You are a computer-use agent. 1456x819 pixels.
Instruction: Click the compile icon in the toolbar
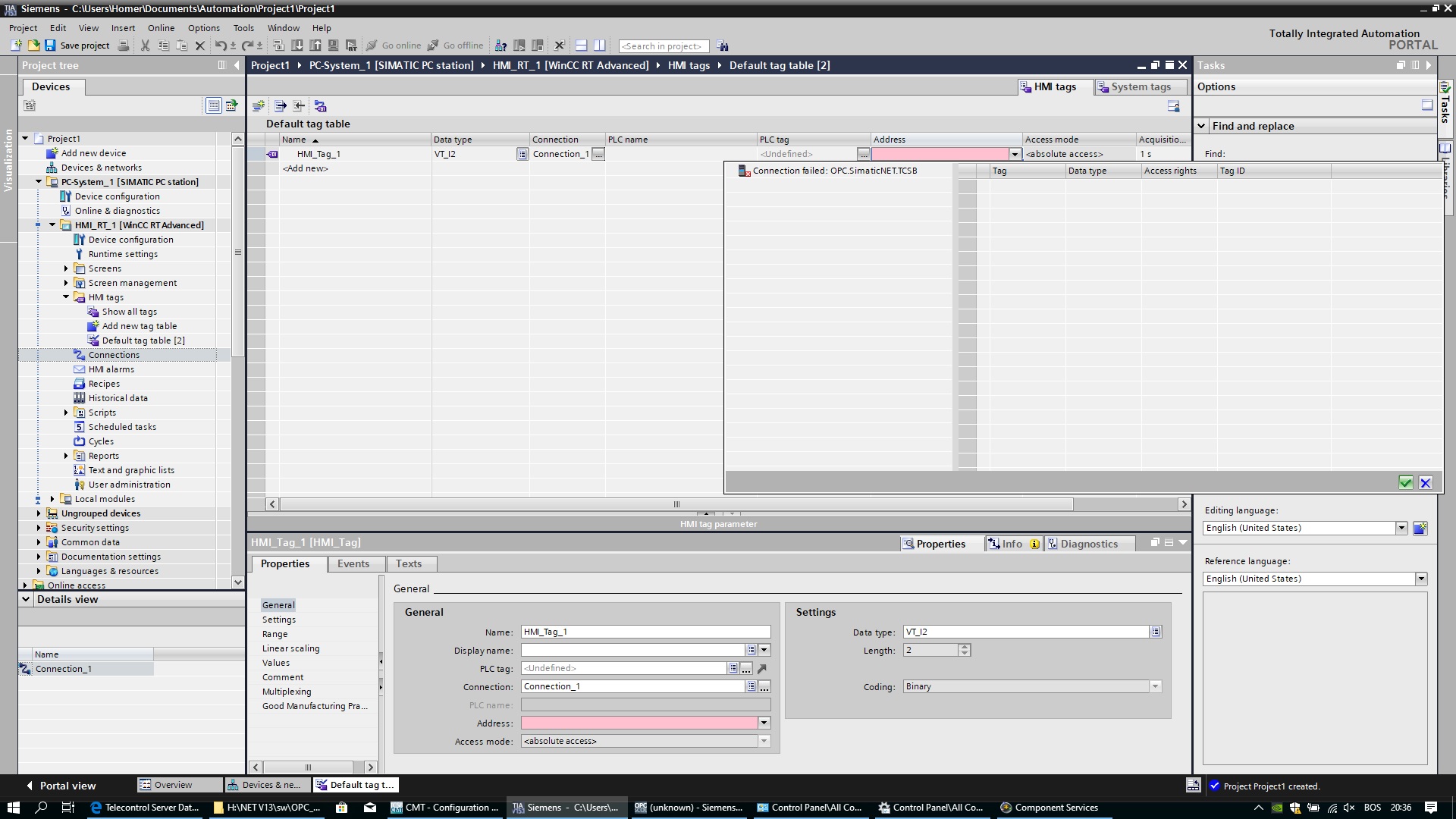(278, 45)
